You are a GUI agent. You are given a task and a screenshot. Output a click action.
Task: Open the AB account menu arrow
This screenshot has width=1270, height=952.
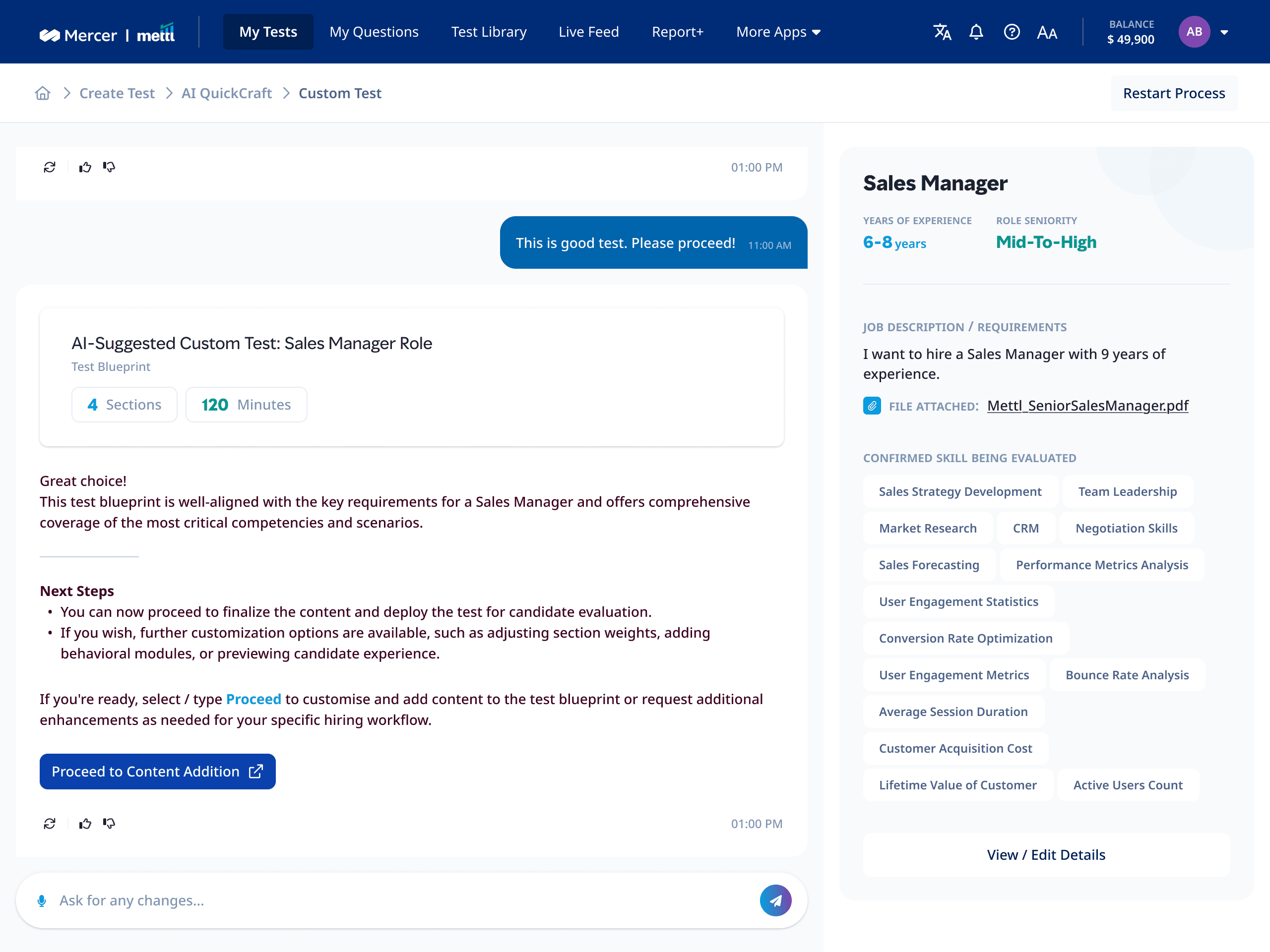click(x=1225, y=32)
